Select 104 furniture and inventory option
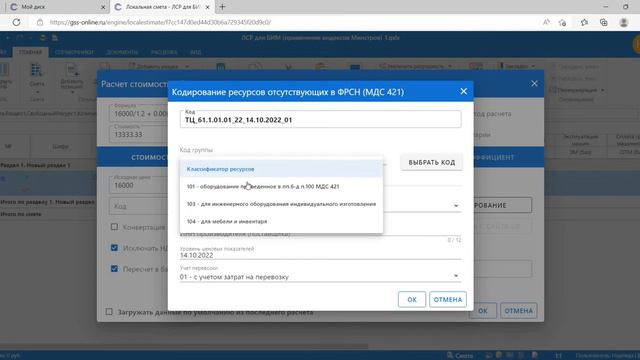 [x=281, y=222]
